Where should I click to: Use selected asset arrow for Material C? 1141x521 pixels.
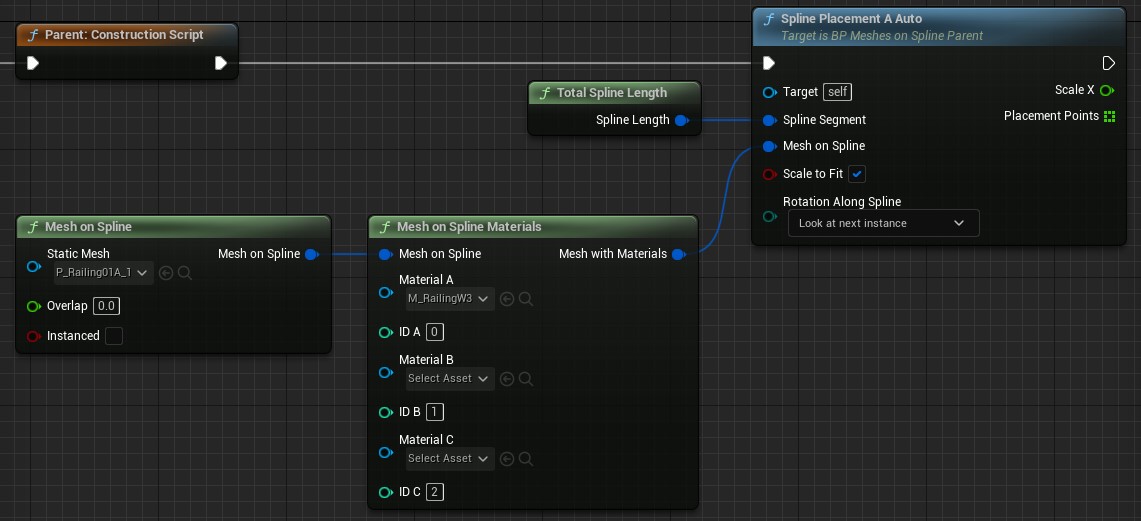[x=507, y=459]
